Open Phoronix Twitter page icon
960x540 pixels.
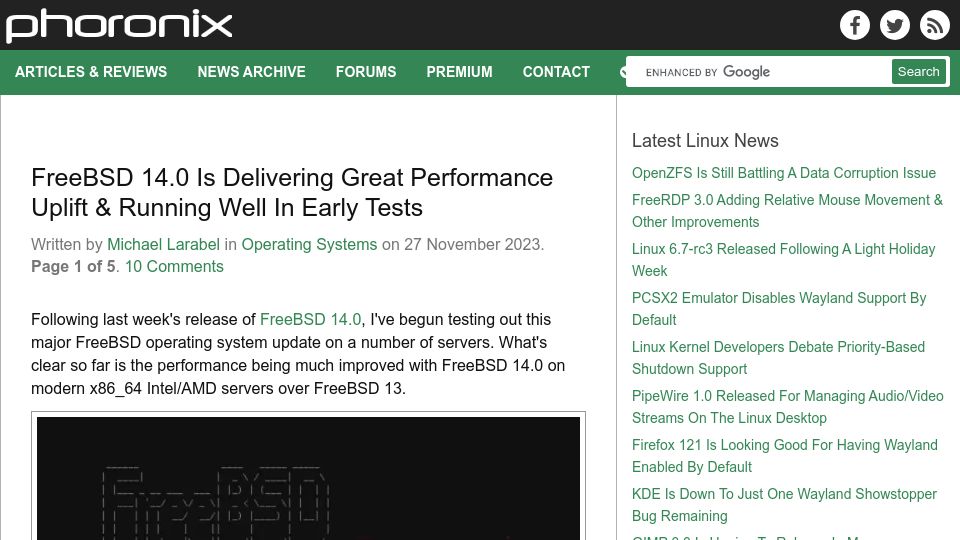(x=894, y=25)
